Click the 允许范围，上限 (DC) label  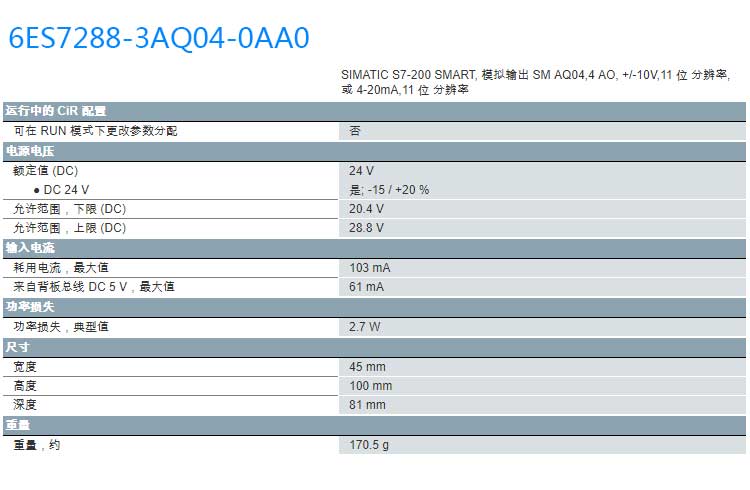coord(69,228)
